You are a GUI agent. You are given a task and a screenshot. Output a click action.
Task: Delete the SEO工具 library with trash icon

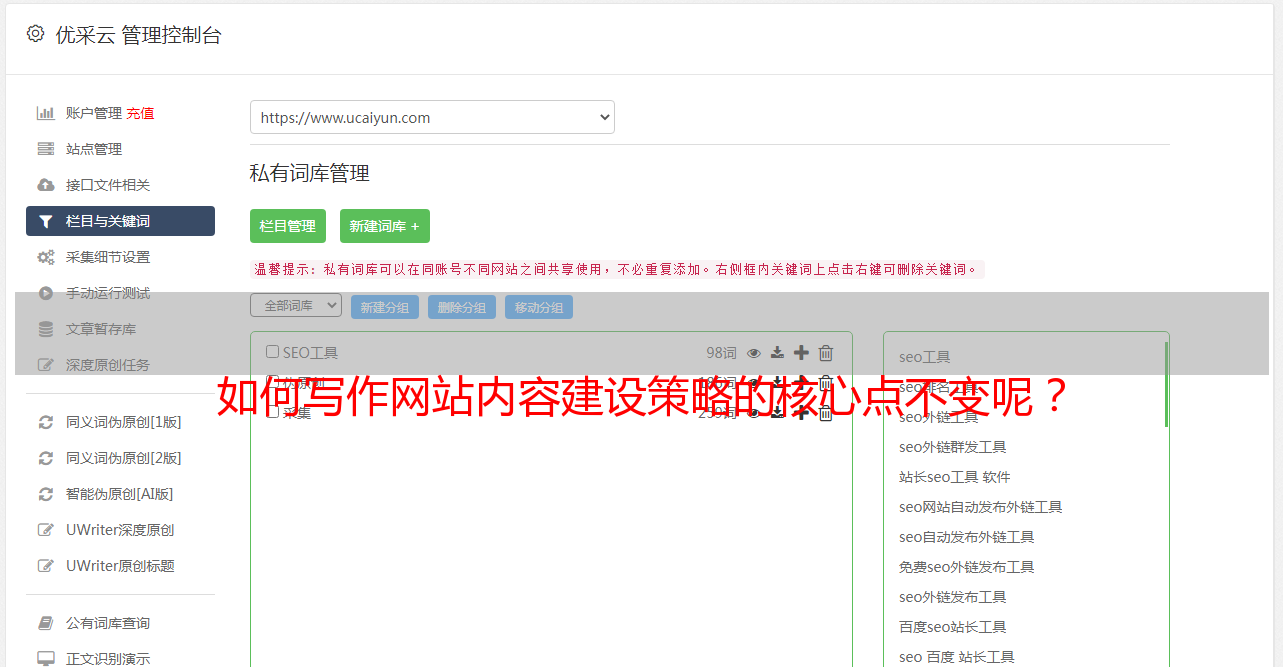826,352
